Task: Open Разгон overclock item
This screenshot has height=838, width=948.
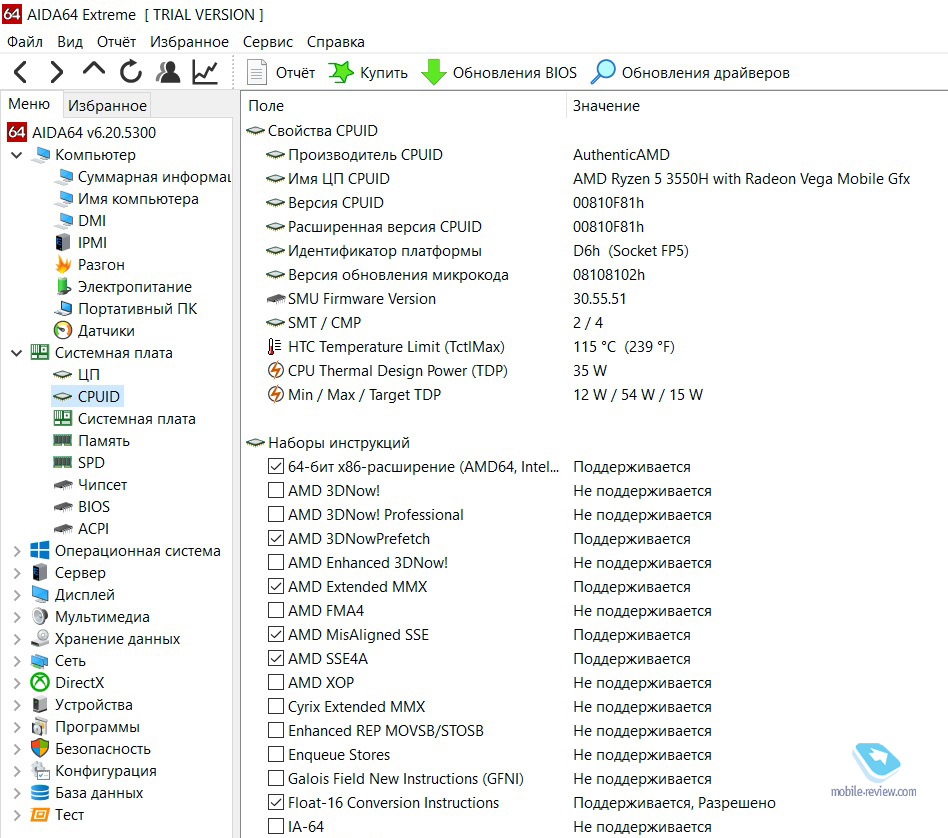Action: pyautogui.click(x=89, y=265)
